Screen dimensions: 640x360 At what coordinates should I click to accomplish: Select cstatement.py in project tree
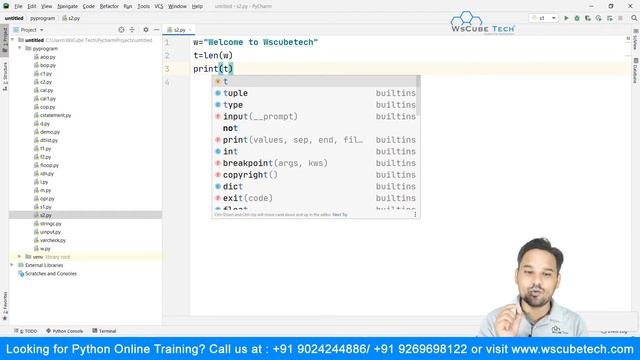56,116
